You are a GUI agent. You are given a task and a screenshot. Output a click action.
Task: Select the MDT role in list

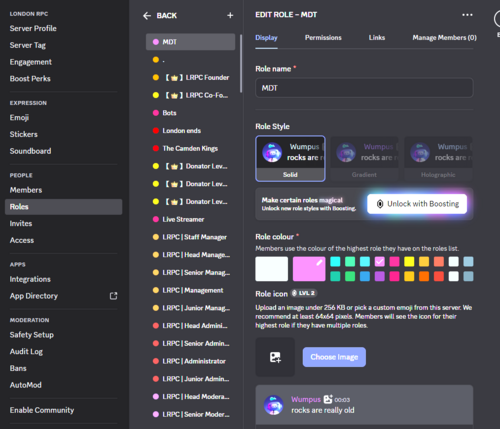190,42
